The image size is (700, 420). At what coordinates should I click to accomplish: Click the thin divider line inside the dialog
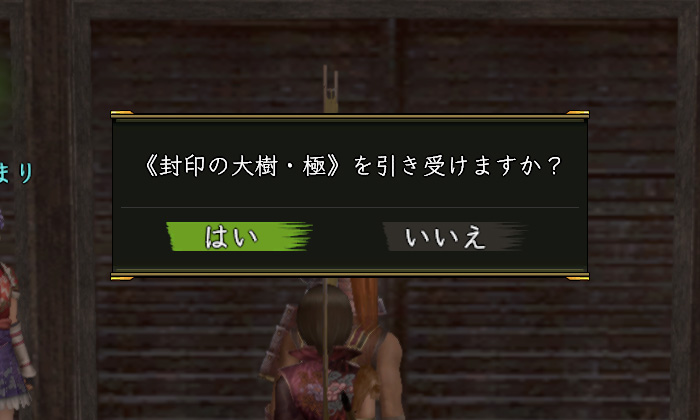350,208
